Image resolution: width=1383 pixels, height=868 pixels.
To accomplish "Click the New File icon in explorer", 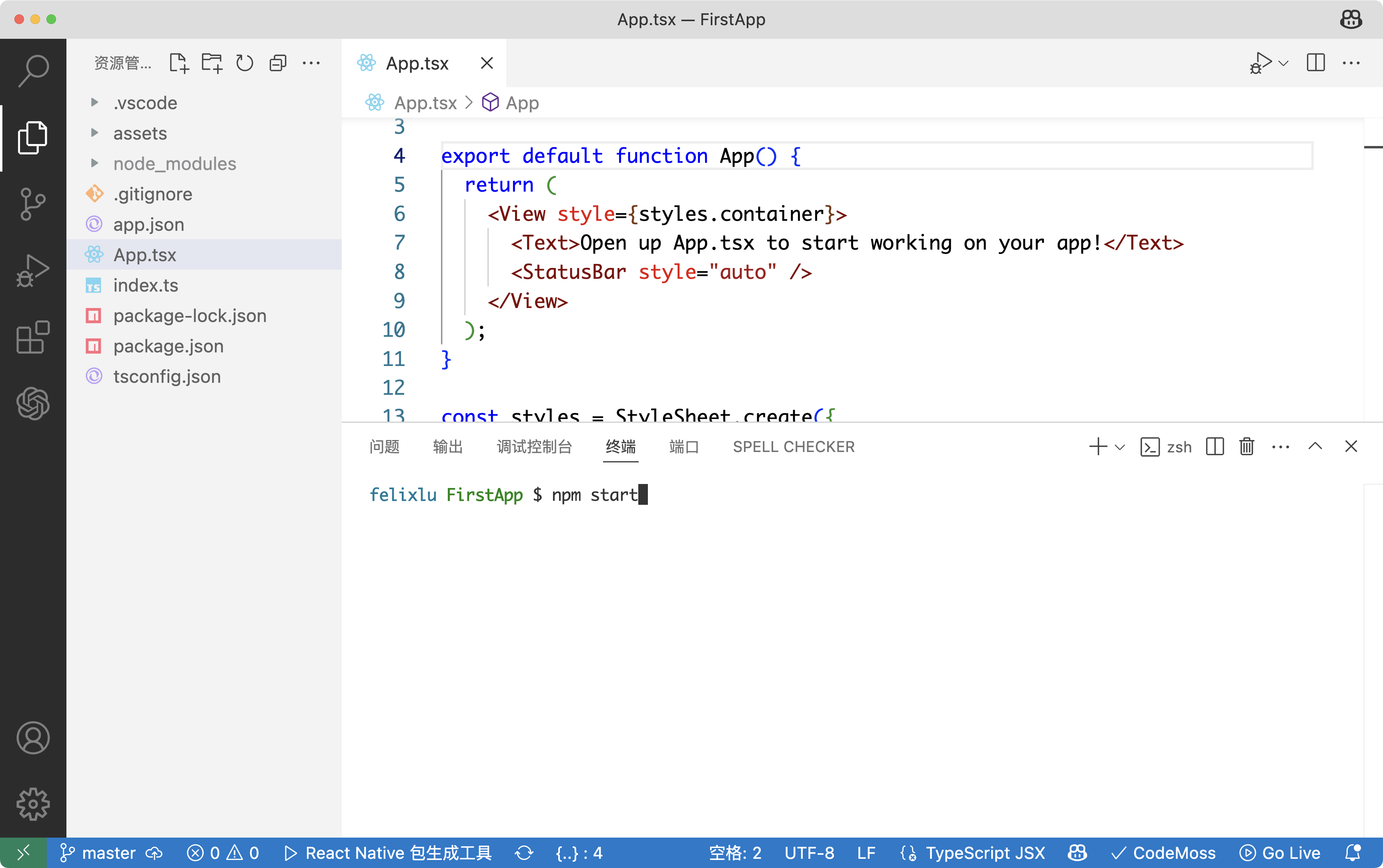I will click(x=178, y=63).
